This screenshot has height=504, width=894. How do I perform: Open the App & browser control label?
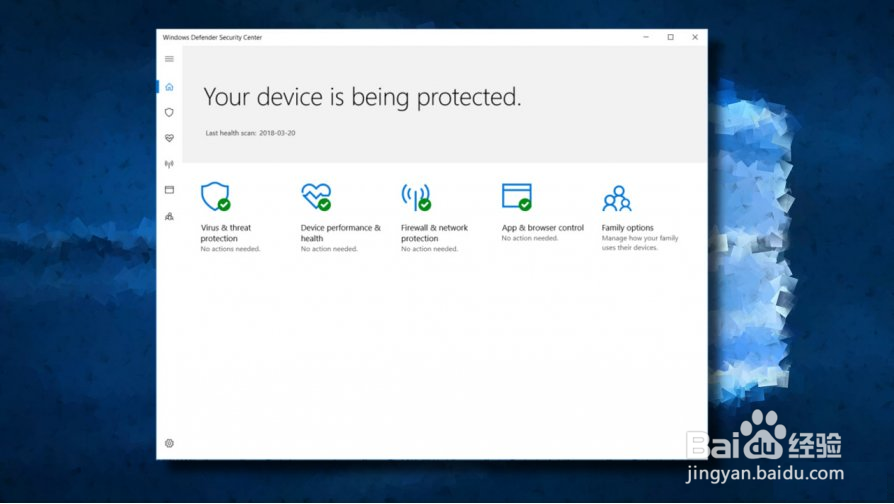click(543, 227)
